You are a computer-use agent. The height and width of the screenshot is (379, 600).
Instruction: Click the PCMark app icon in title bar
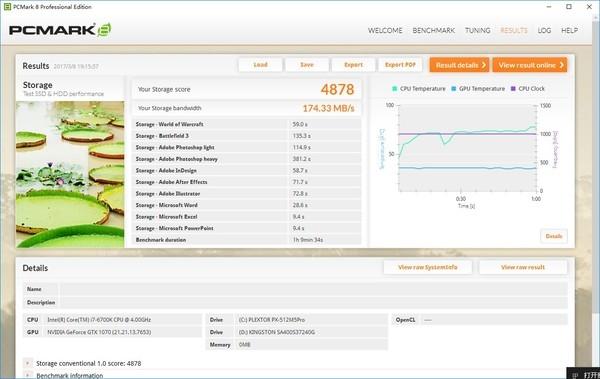click(x=7, y=7)
